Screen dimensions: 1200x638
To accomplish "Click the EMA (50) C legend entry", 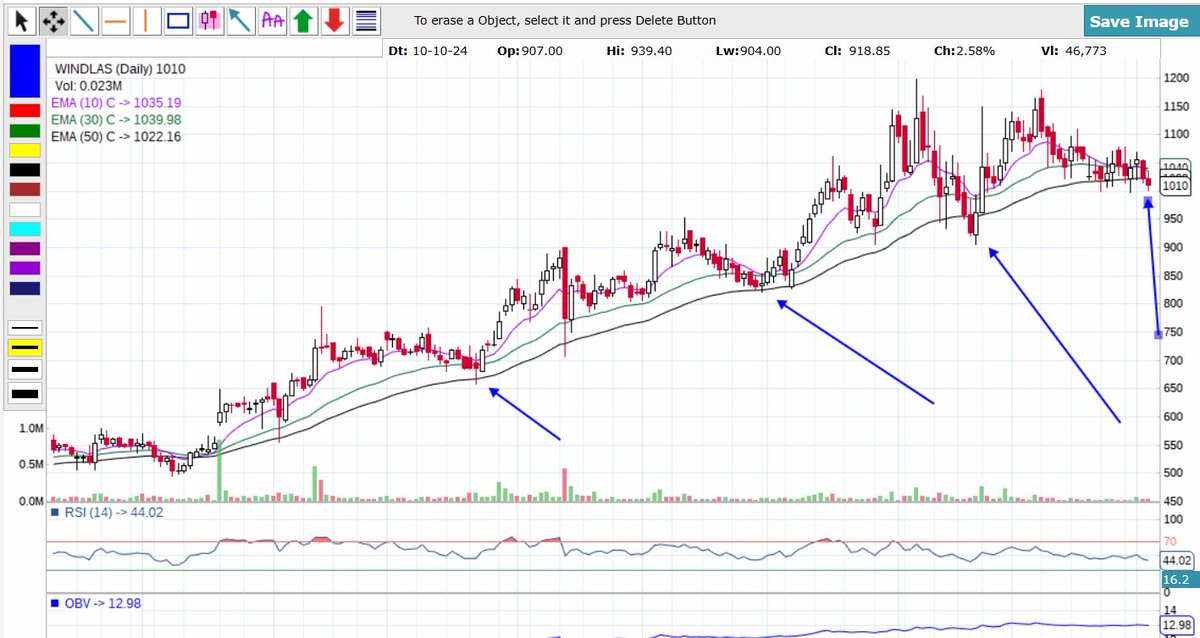I will (116, 137).
